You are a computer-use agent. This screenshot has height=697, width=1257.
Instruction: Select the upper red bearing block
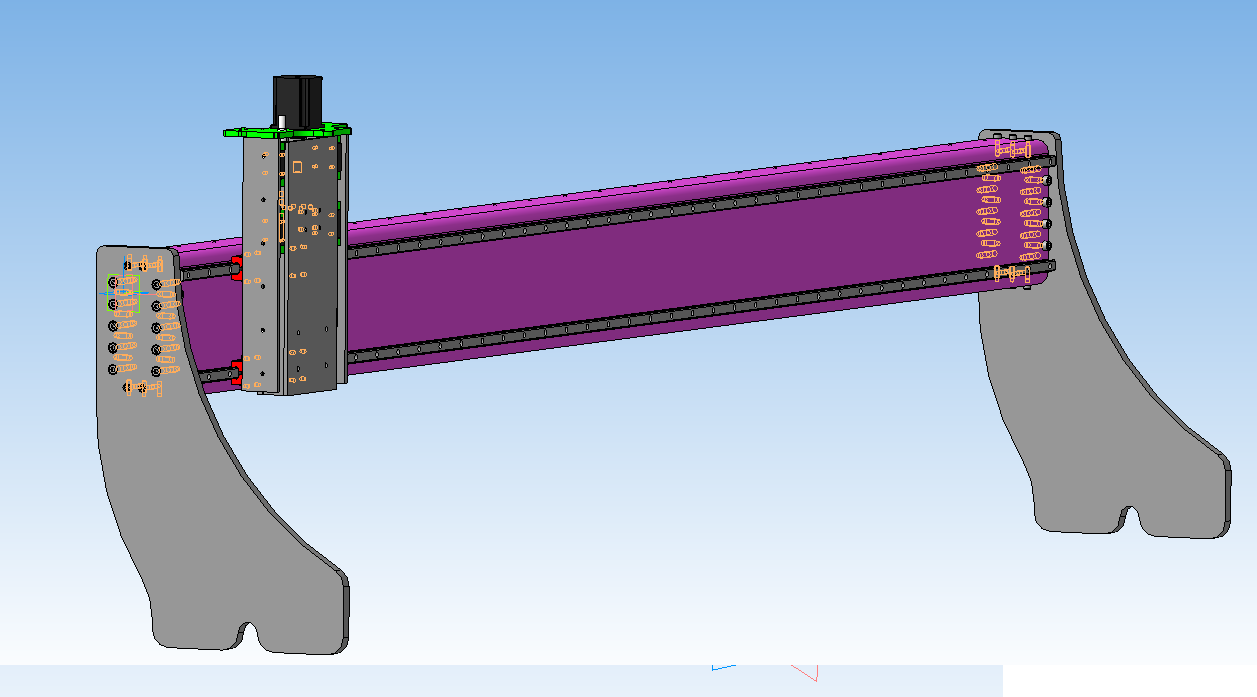238,268
